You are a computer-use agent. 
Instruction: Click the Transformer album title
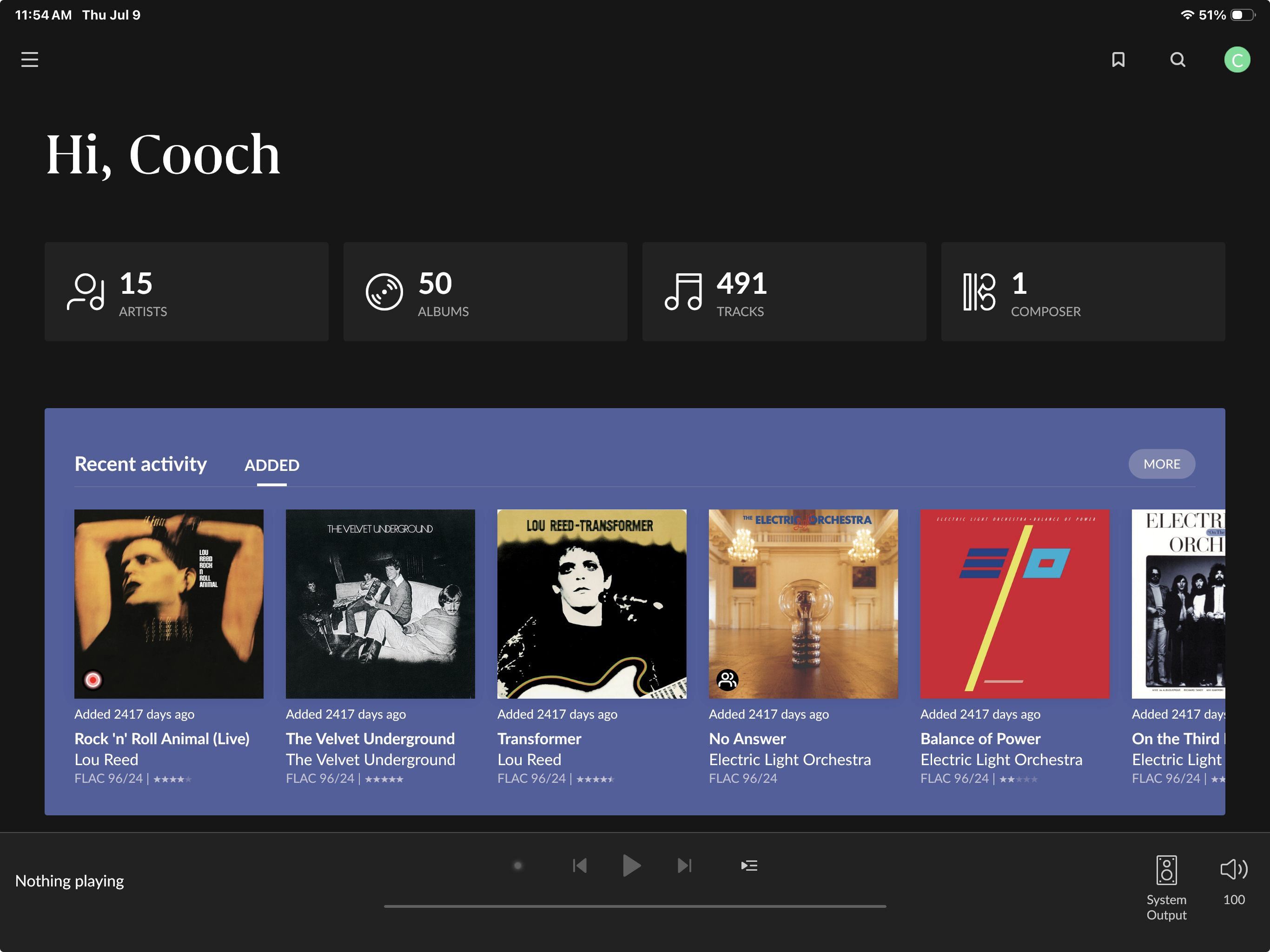point(539,738)
